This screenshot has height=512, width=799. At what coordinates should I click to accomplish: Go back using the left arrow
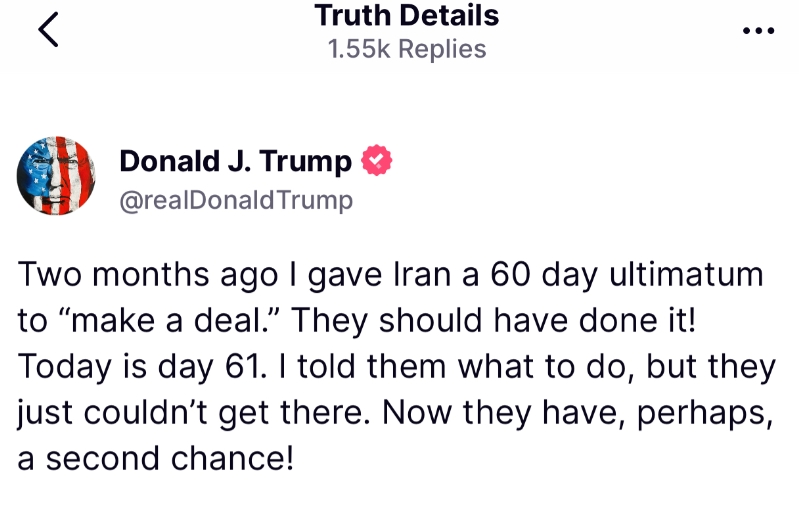coord(48,30)
